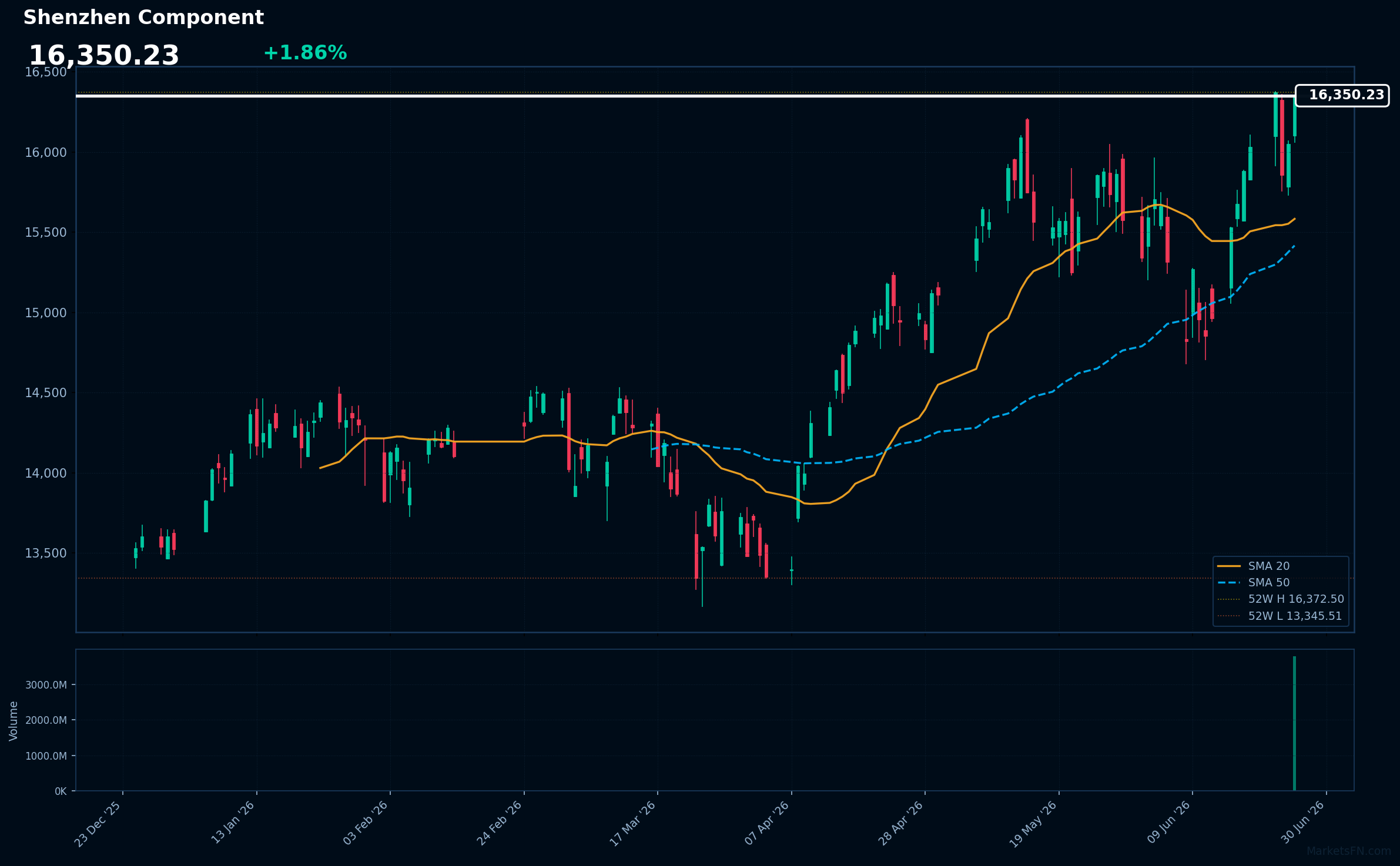Click the 1000.0M volume axis label
Screen dimensions: 1400x866
click(x=46, y=756)
